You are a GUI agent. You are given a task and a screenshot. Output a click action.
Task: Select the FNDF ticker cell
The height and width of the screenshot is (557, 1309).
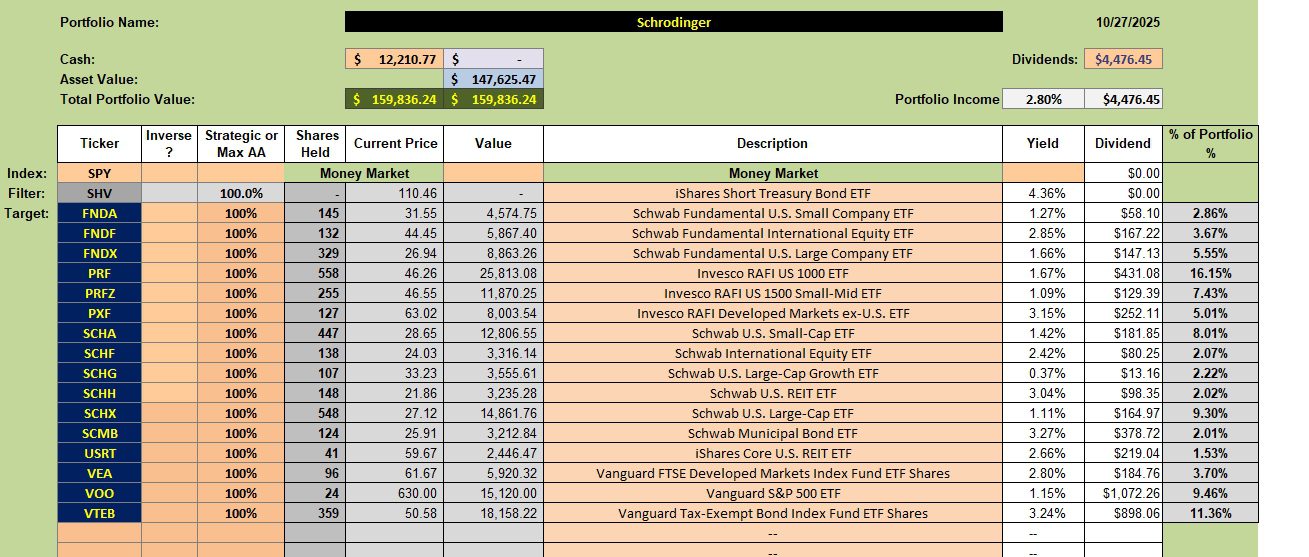[99, 233]
